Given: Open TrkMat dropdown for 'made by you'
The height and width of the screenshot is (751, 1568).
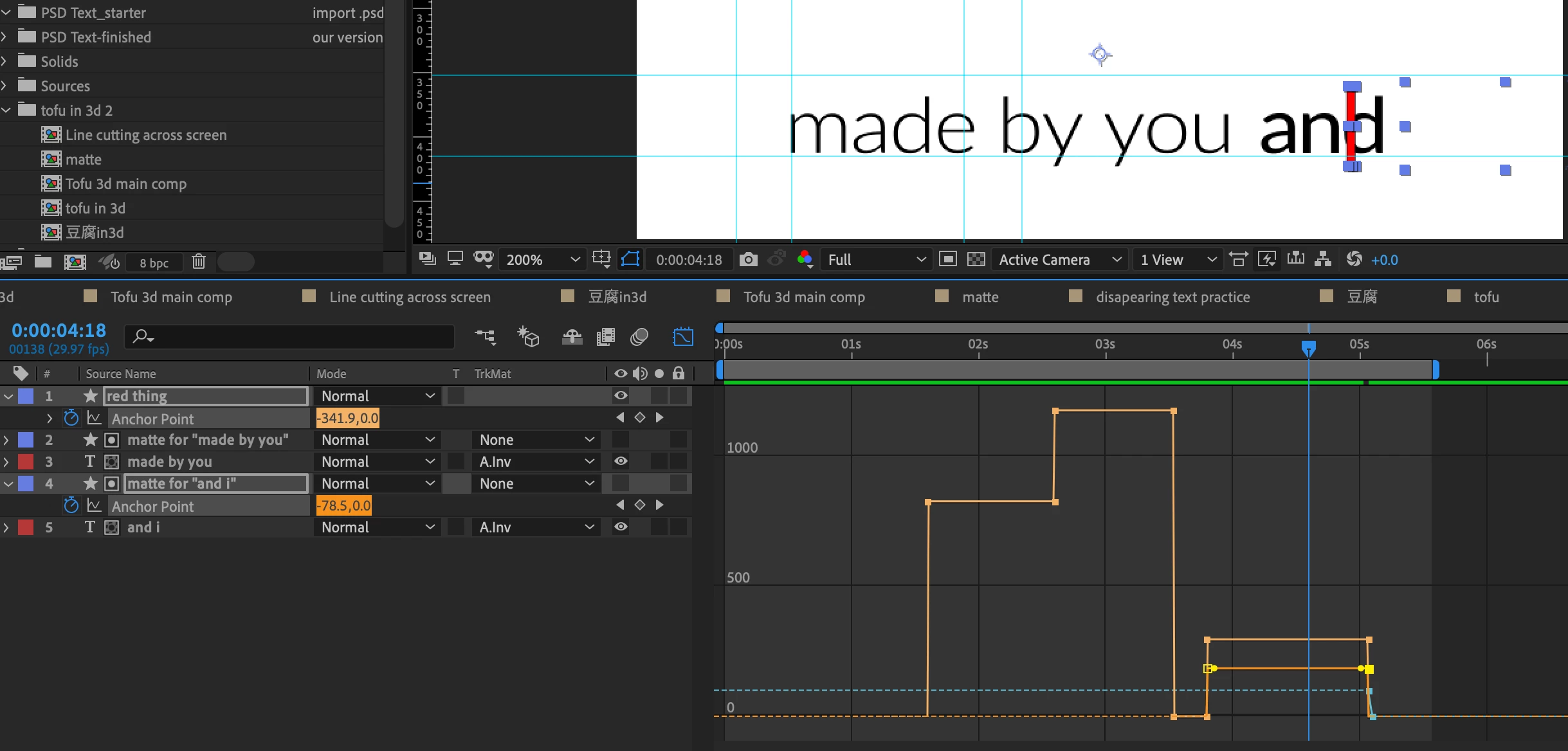Looking at the screenshot, I should click(535, 461).
